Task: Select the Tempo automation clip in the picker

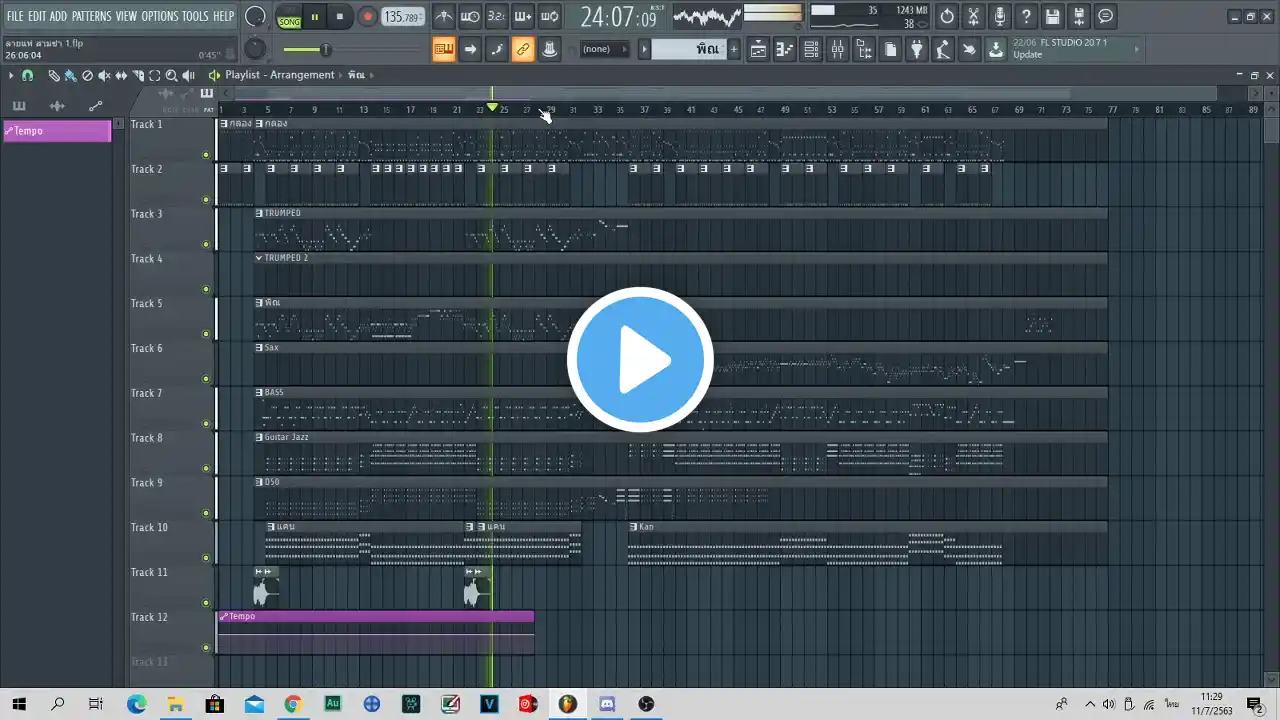Action: click(57, 131)
